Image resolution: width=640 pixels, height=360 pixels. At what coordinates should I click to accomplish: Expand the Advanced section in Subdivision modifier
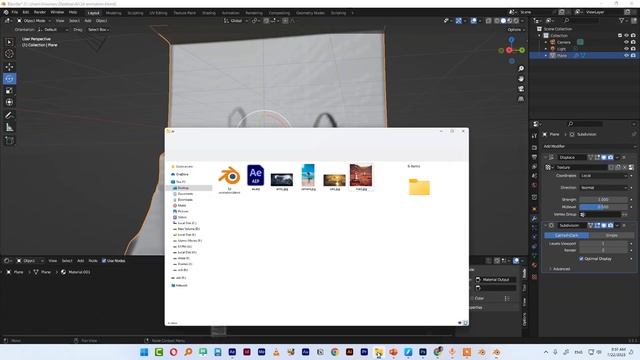point(560,269)
